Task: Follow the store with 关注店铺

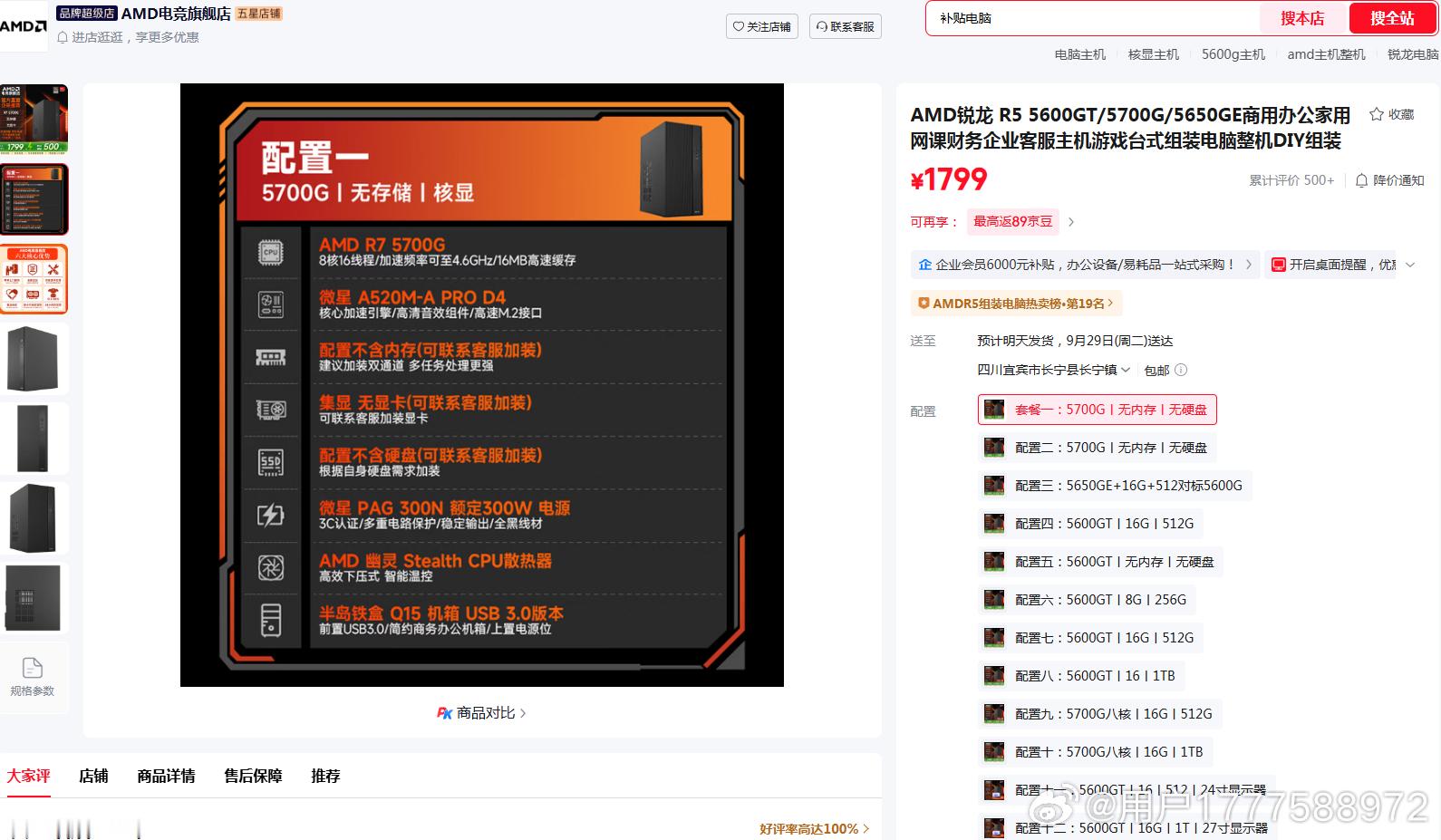Action: click(762, 26)
